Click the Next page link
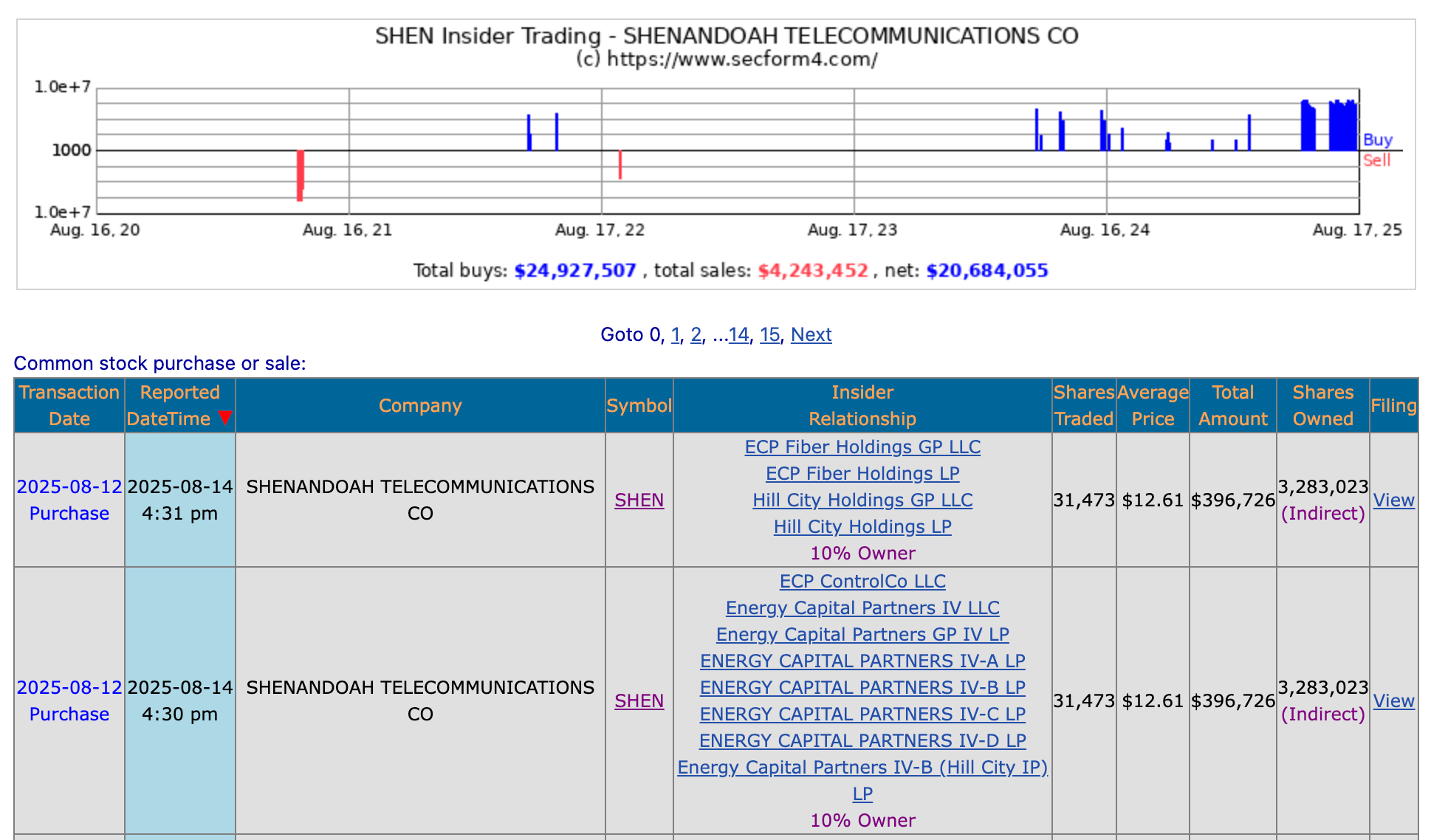This screenshot has width=1431, height=840. coord(811,335)
